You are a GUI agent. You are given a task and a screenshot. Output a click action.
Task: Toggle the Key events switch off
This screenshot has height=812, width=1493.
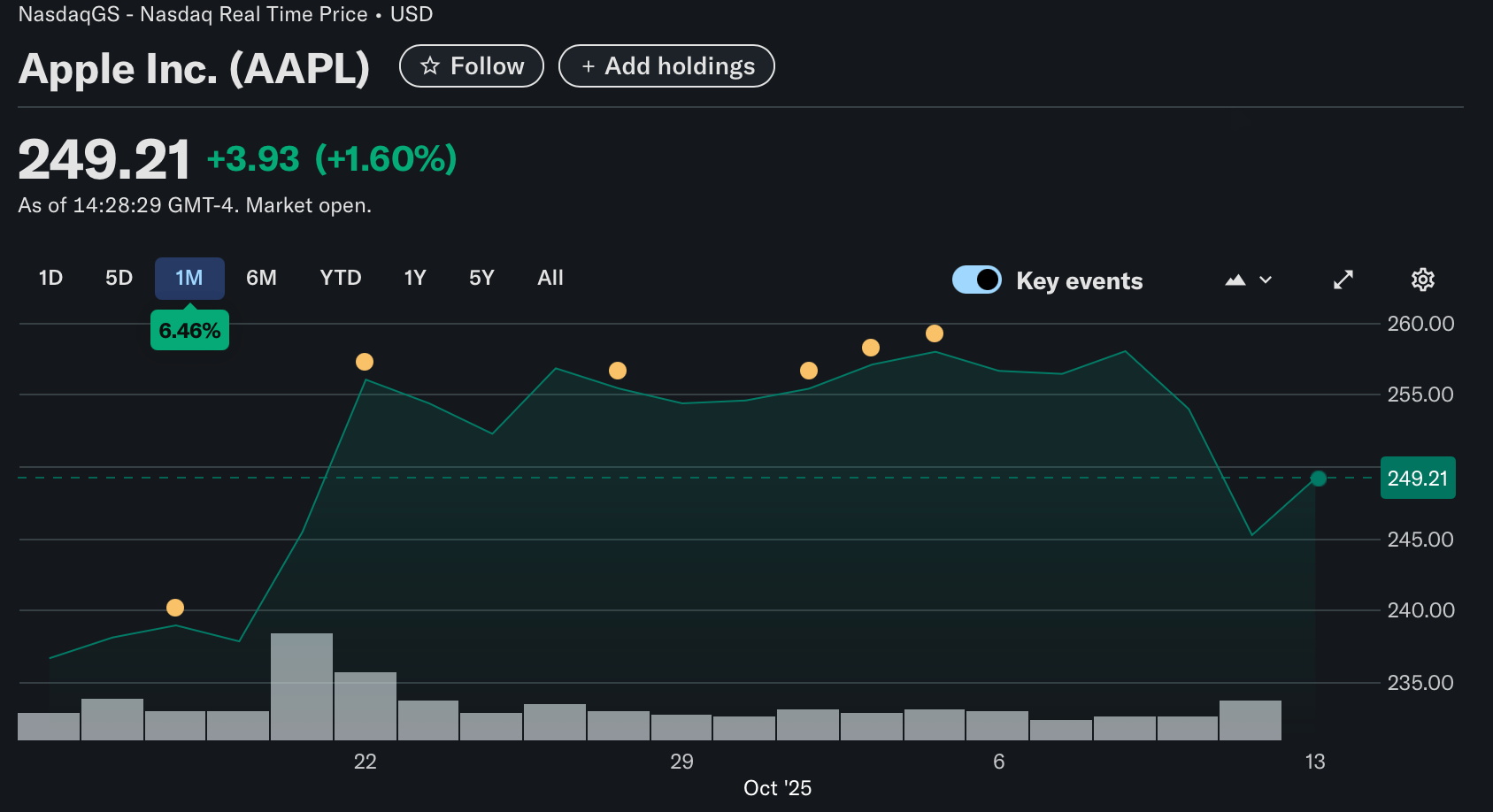[x=977, y=280]
